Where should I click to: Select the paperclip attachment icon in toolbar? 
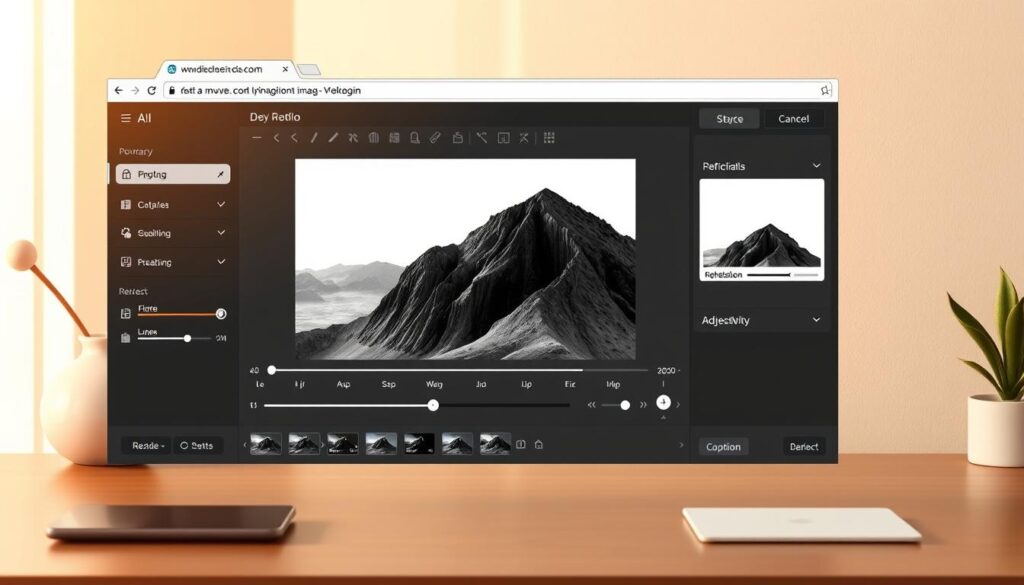click(x=435, y=138)
